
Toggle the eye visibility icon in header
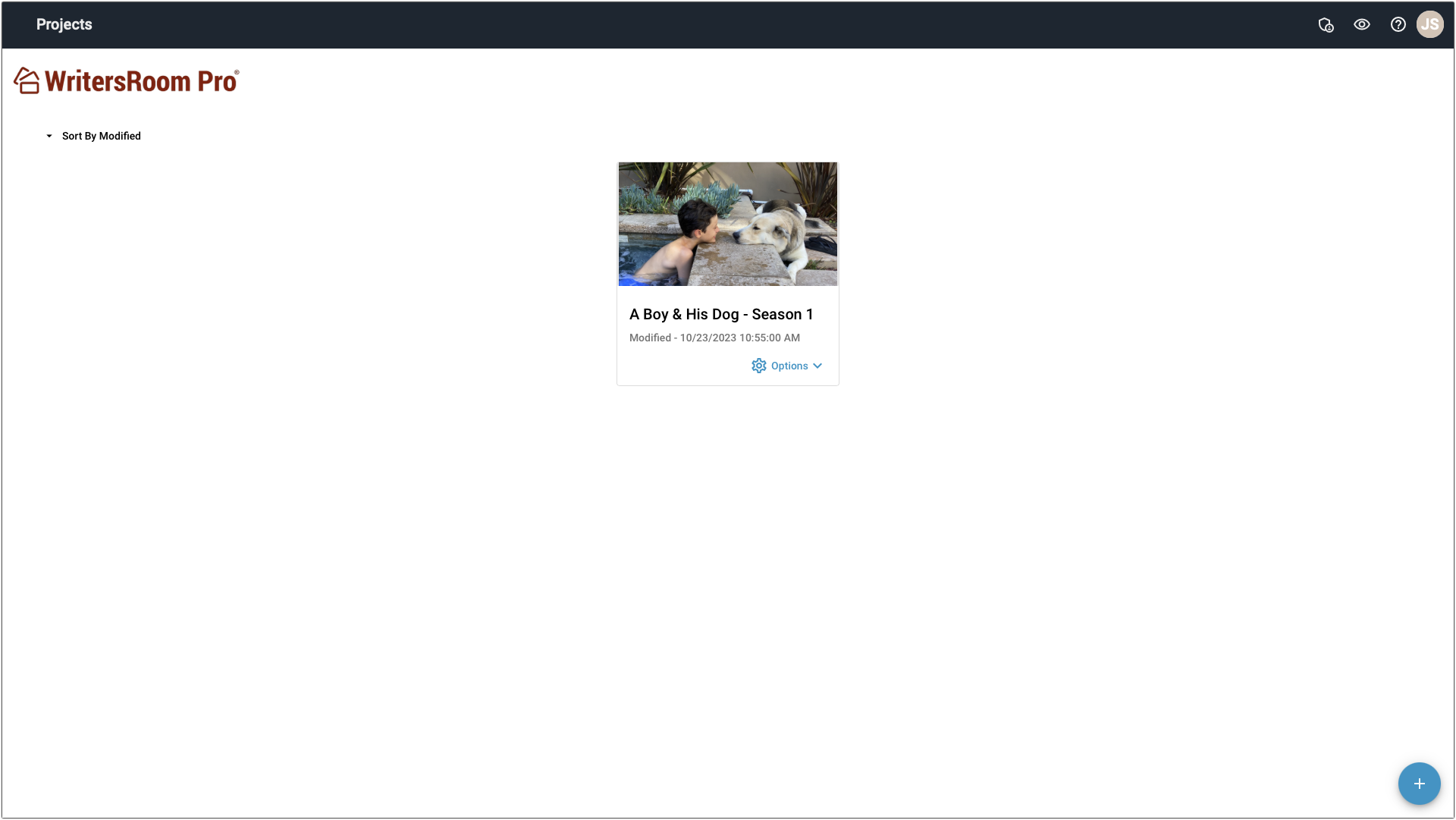1362,24
